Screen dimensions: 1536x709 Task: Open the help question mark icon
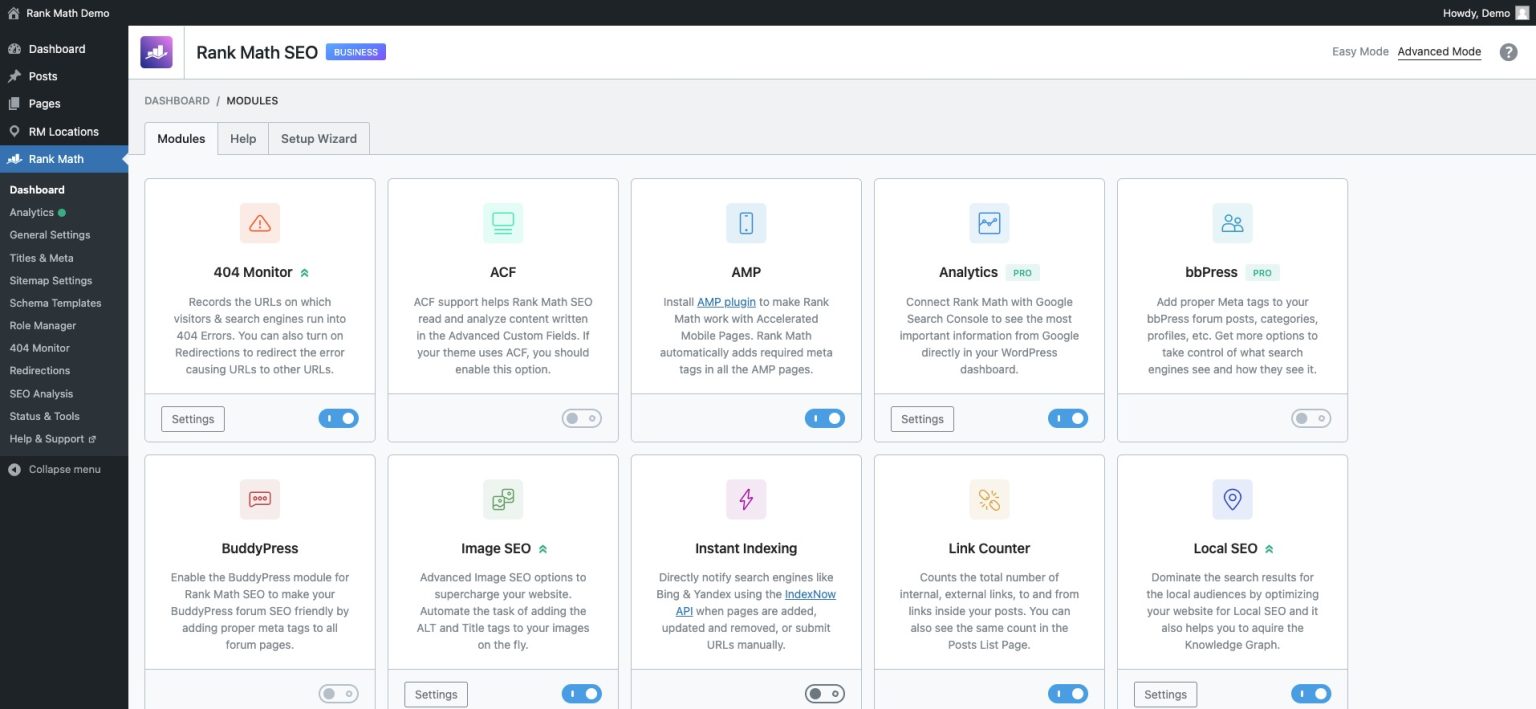[1508, 51]
